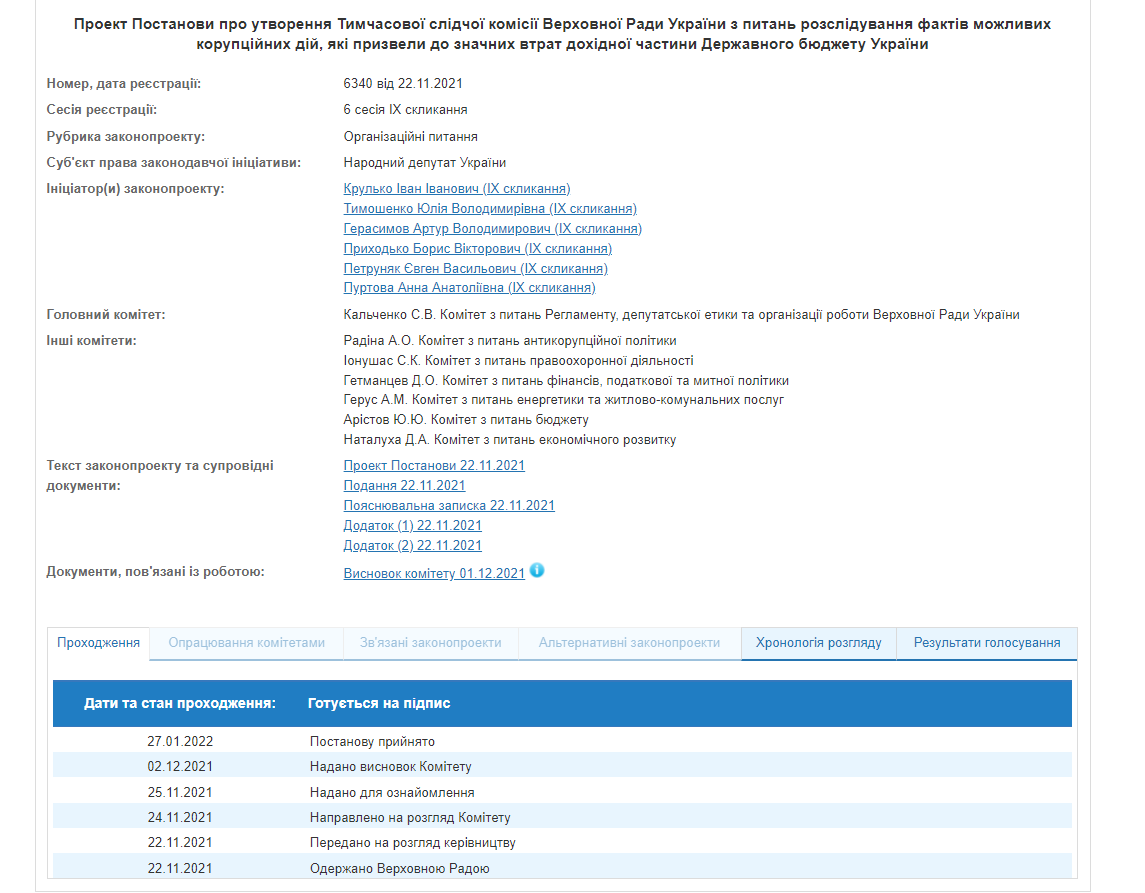The width and height of the screenshot is (1145, 893).
Task: Click the Проект Постанови page title
Action: (x=562, y=34)
